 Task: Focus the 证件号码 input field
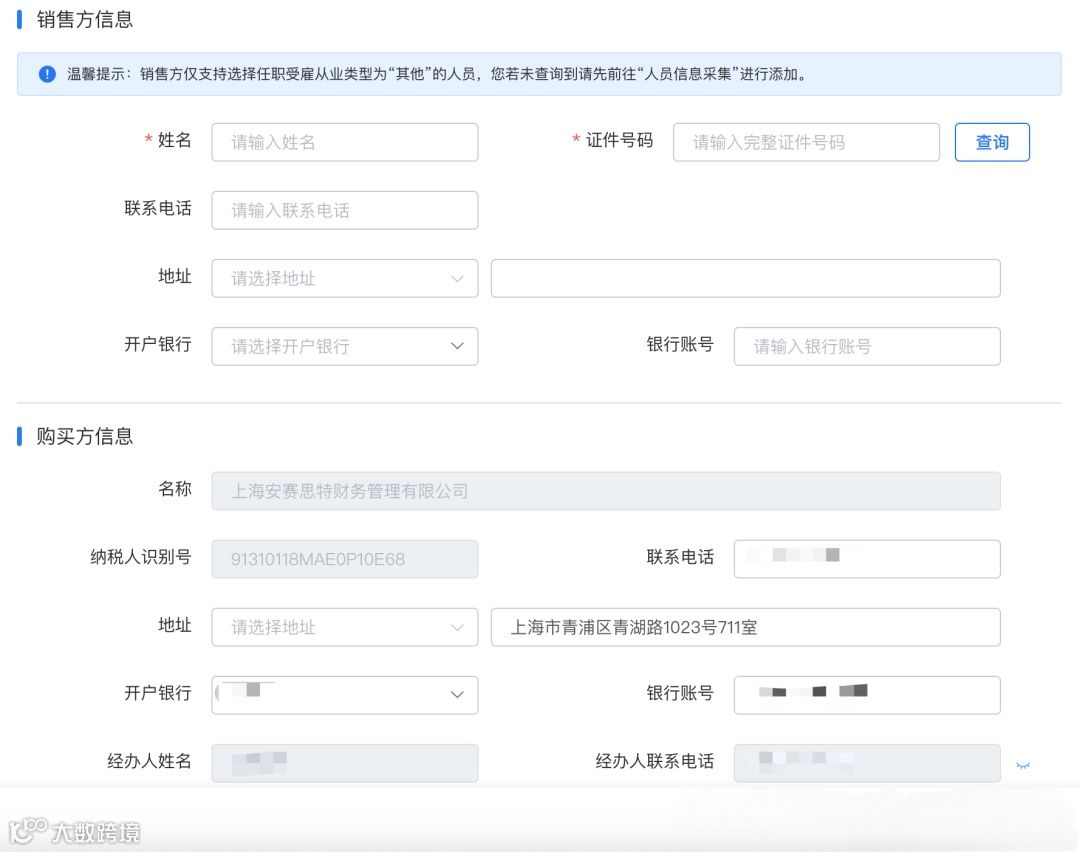pyautogui.click(x=806, y=142)
